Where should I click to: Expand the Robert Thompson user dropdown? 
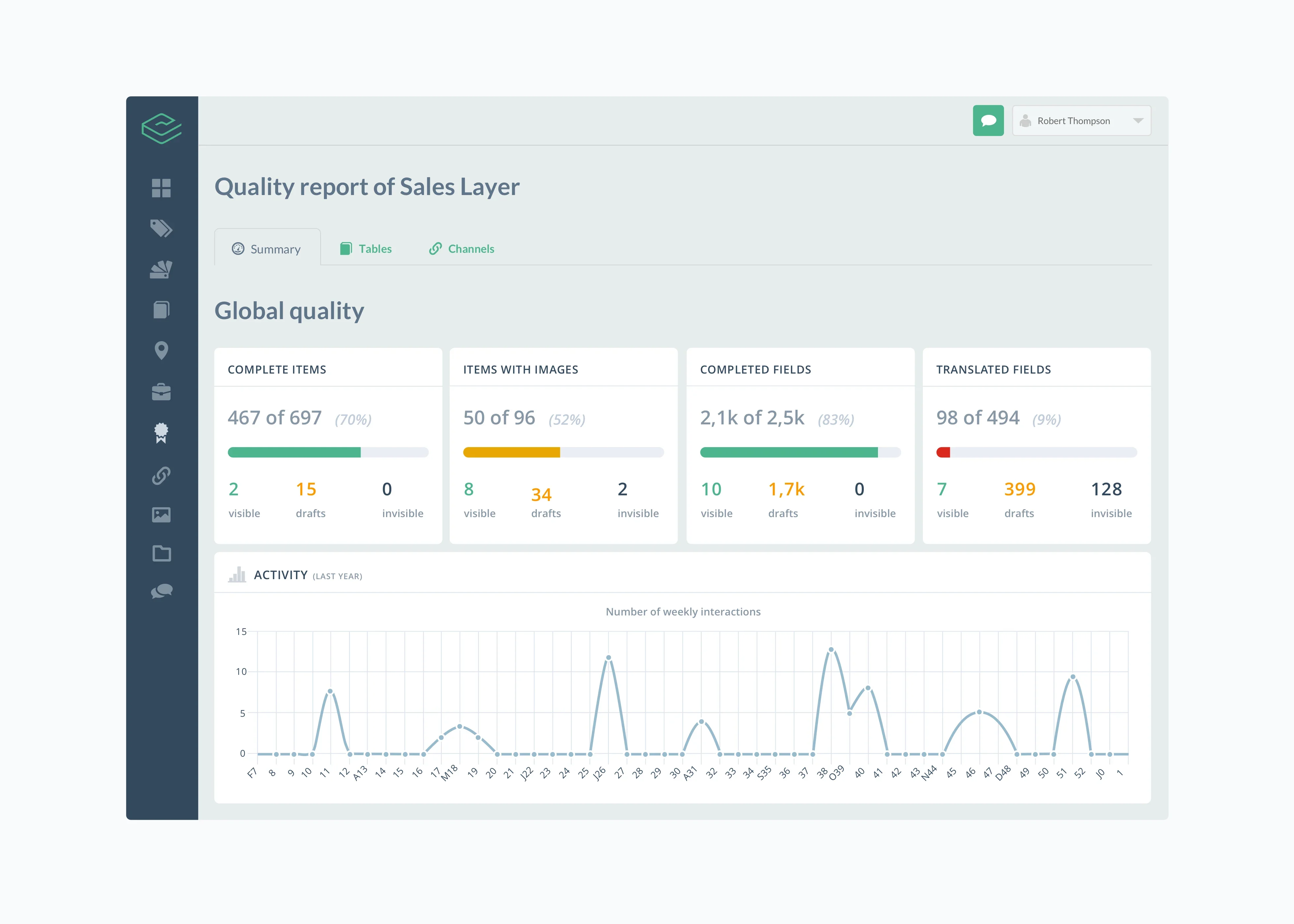click(1073, 121)
